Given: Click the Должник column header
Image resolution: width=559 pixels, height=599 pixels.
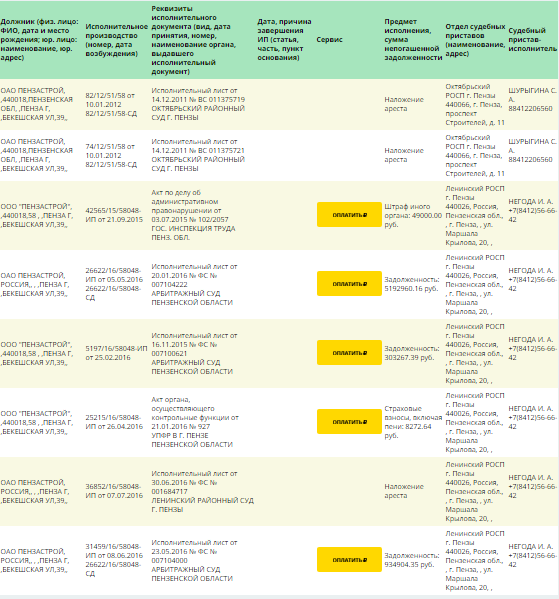Looking at the screenshot, I should click(39, 40).
